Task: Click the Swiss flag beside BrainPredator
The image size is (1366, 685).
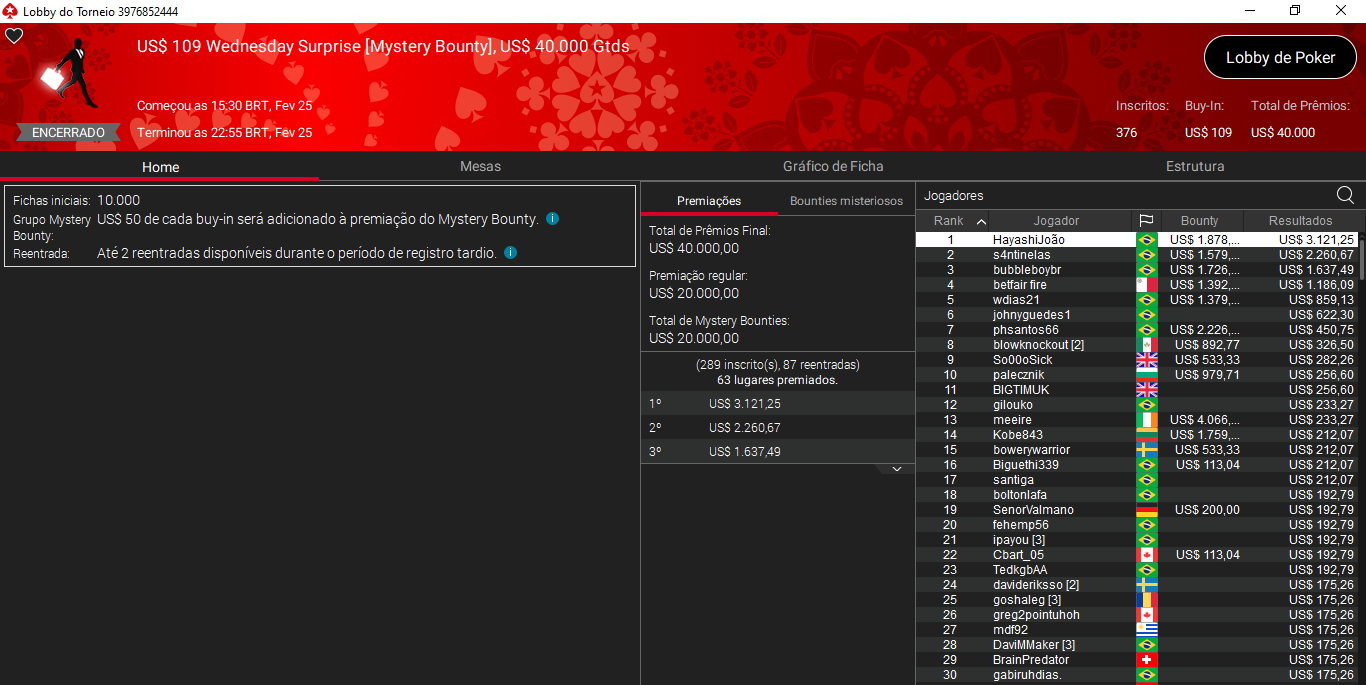Action: point(1146,660)
